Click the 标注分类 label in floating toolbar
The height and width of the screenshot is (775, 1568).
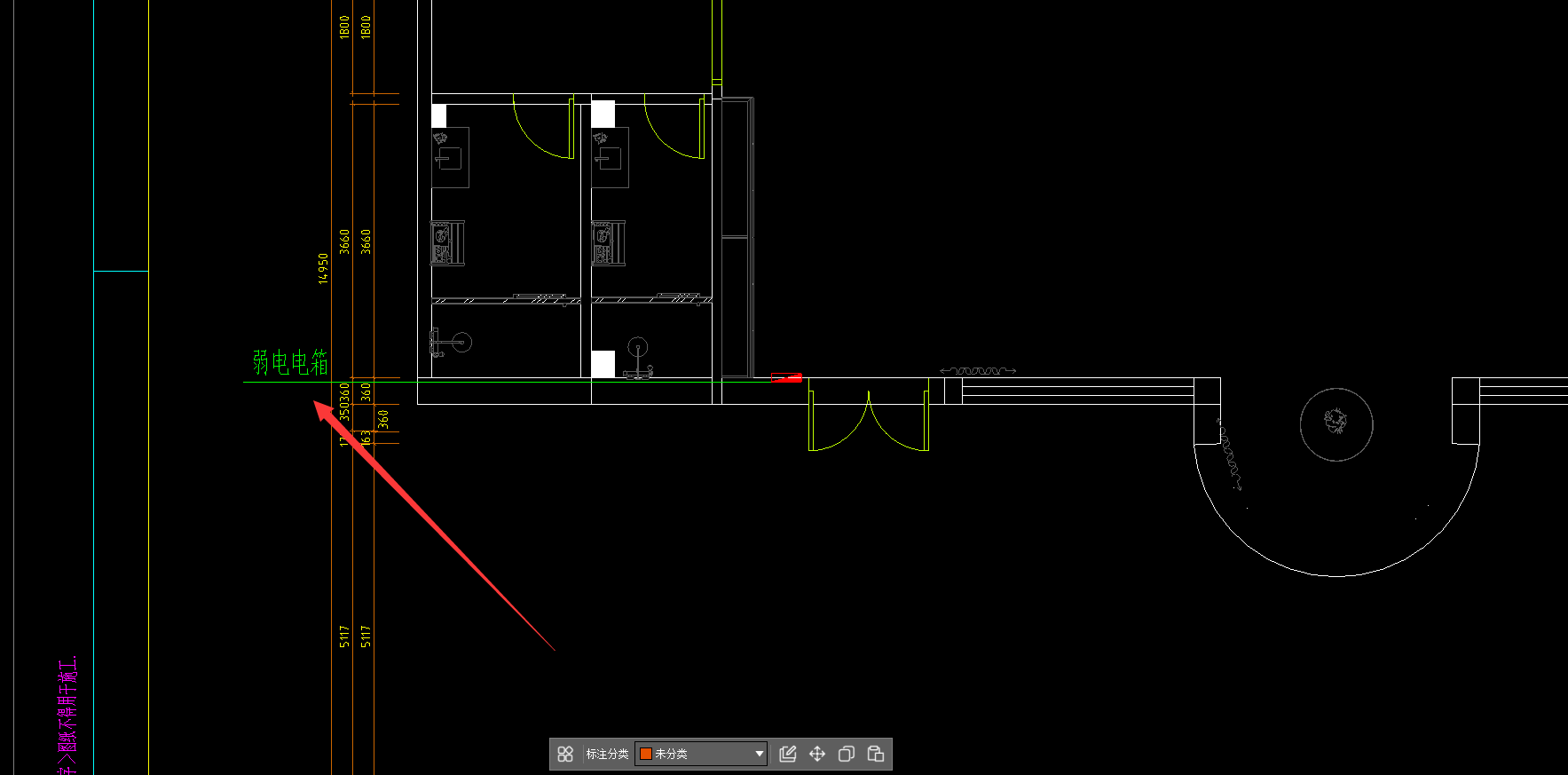607,754
